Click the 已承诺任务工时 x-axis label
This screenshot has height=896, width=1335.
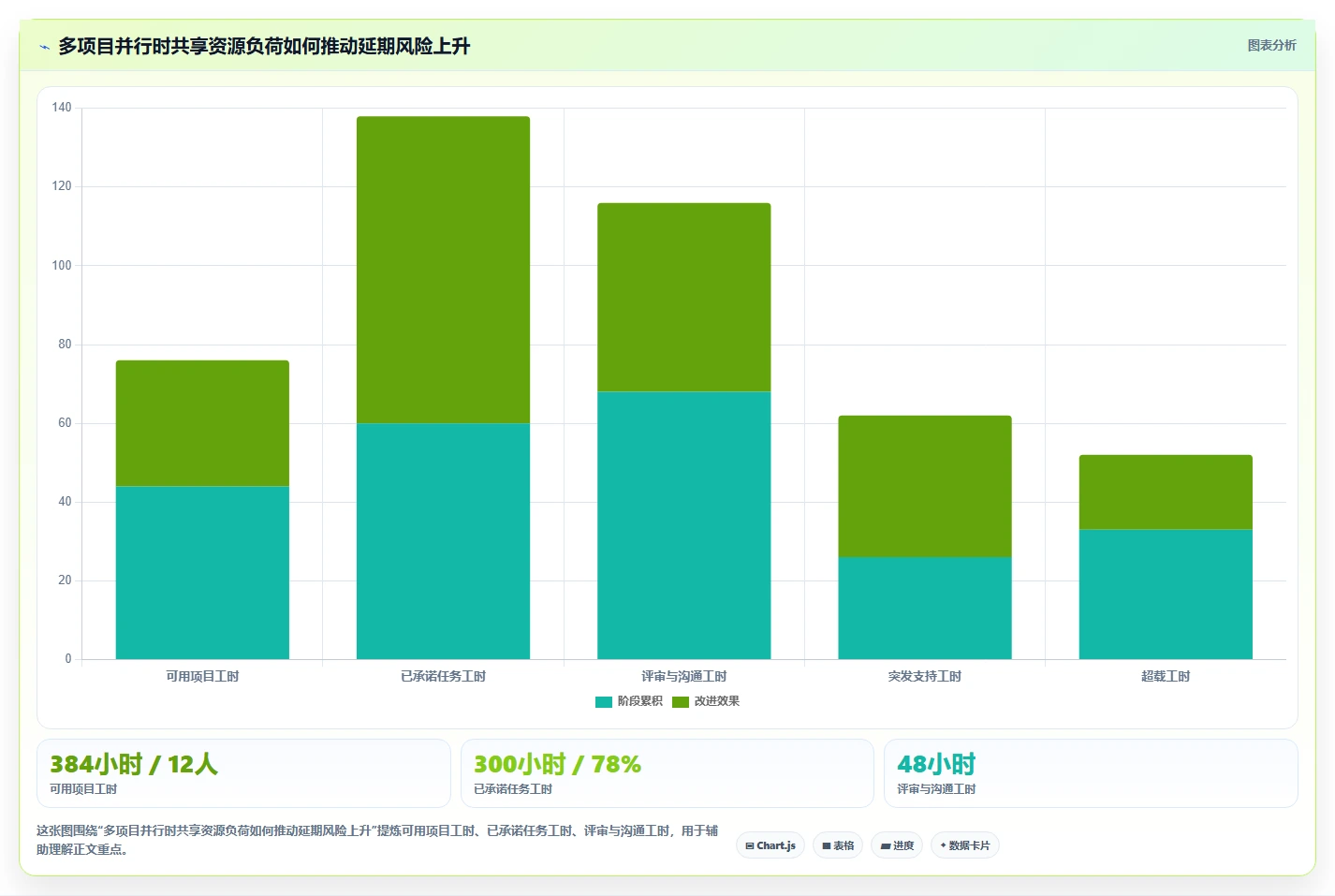click(443, 676)
